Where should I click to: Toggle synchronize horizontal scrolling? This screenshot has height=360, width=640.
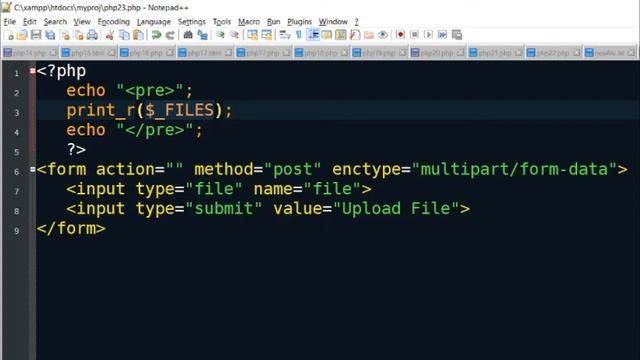[267, 35]
